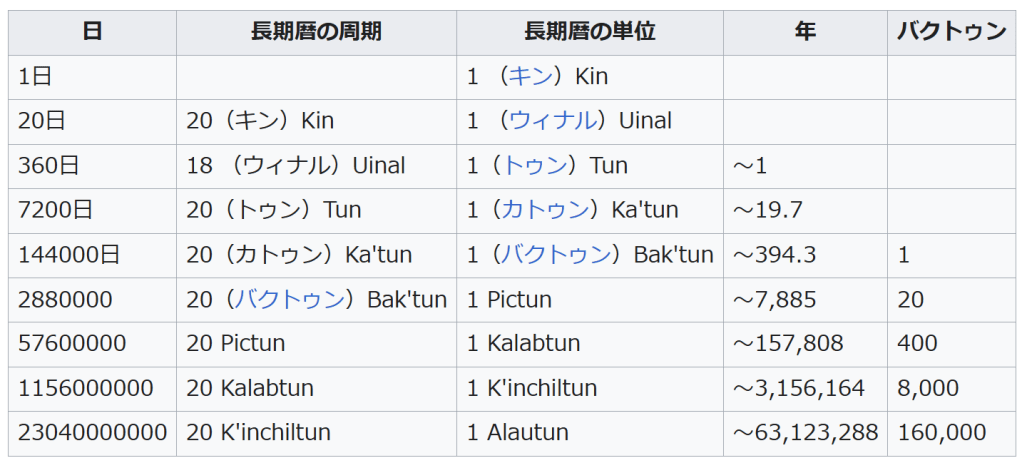Click the "1 Kalabtun" cell
Viewport: 1022px width, 463px height.
coord(524,343)
